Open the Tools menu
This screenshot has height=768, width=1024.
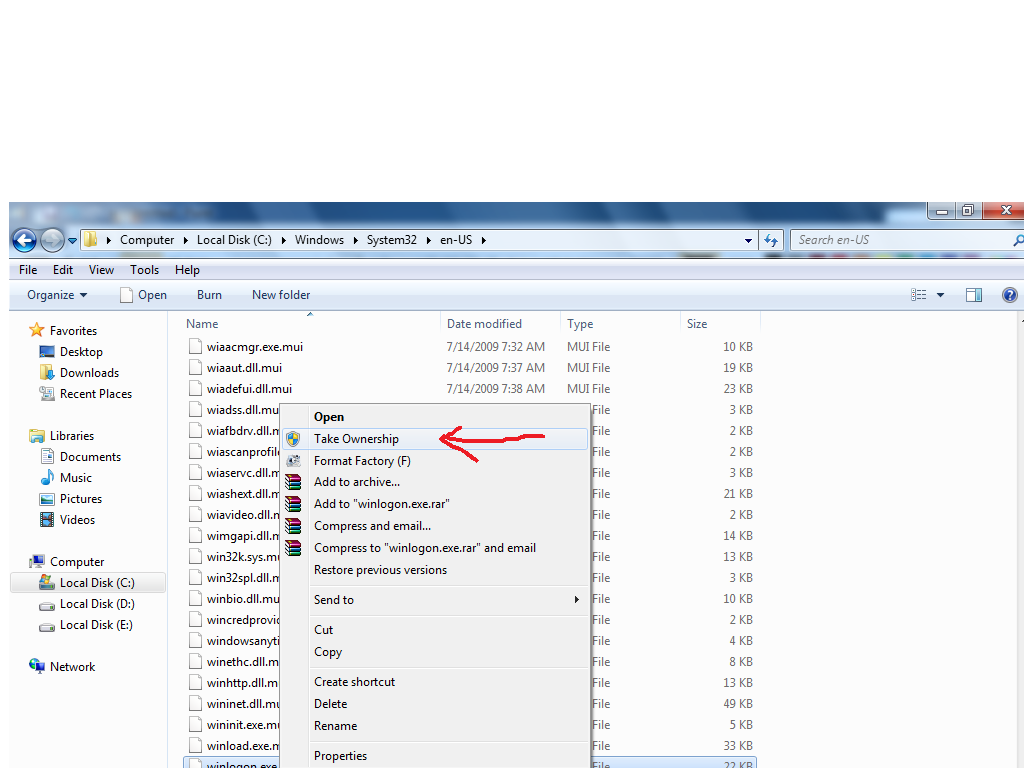coord(144,270)
